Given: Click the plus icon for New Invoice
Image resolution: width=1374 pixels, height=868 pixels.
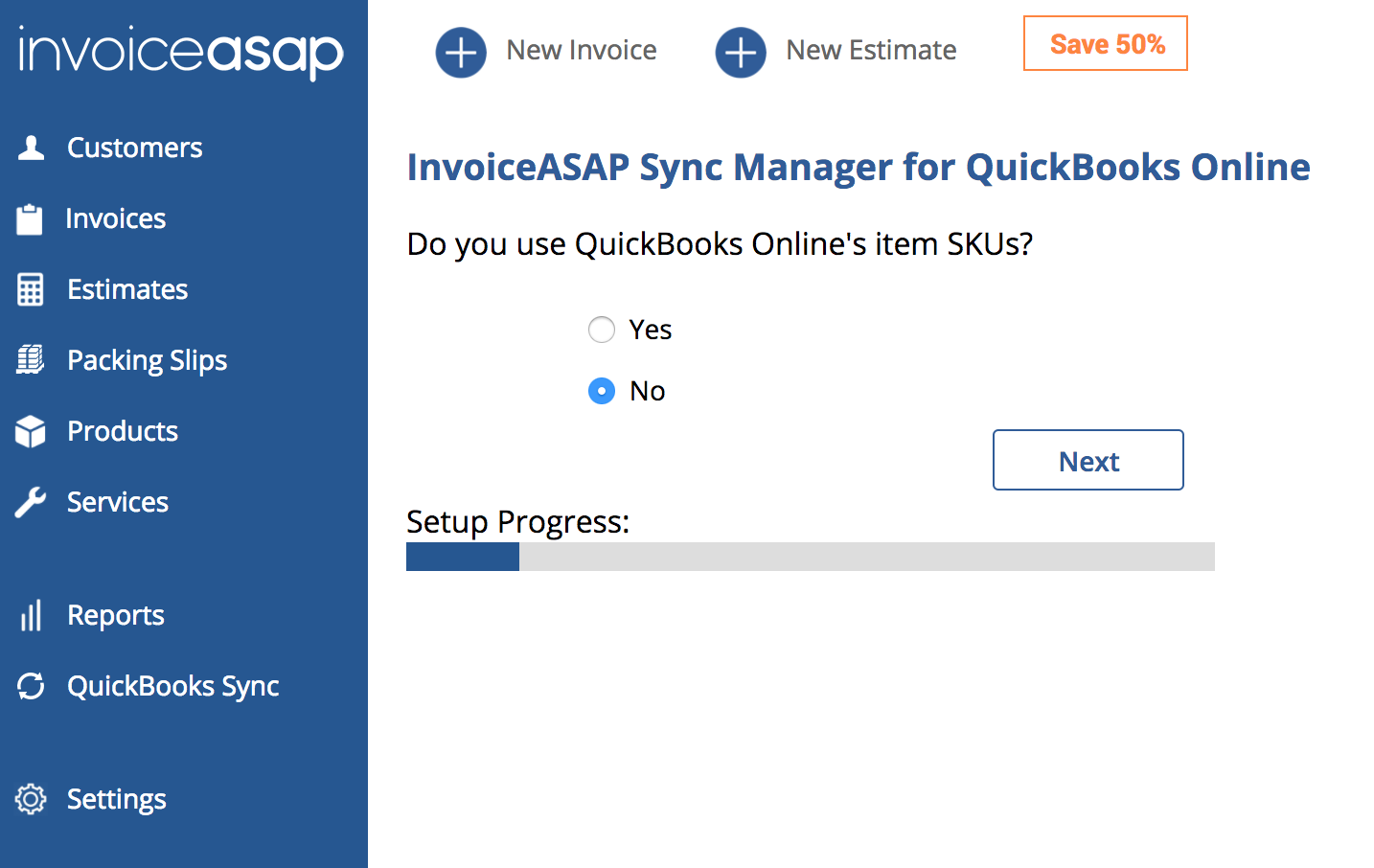Looking at the screenshot, I should pos(461,52).
